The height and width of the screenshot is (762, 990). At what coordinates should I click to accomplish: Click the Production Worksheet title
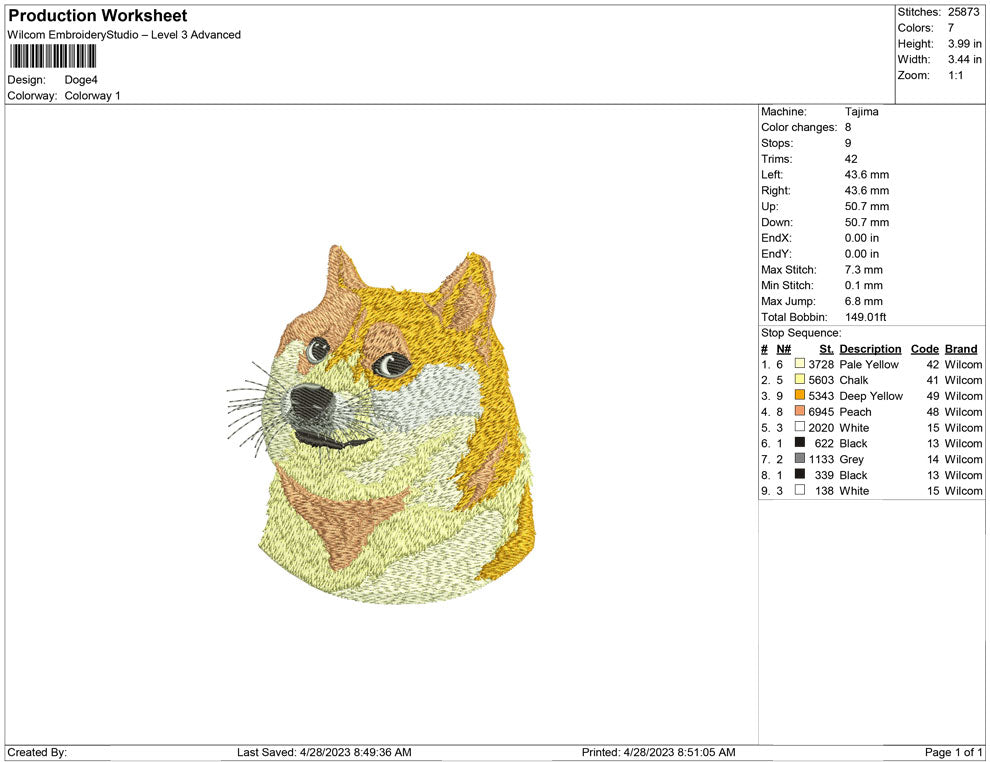(x=97, y=15)
